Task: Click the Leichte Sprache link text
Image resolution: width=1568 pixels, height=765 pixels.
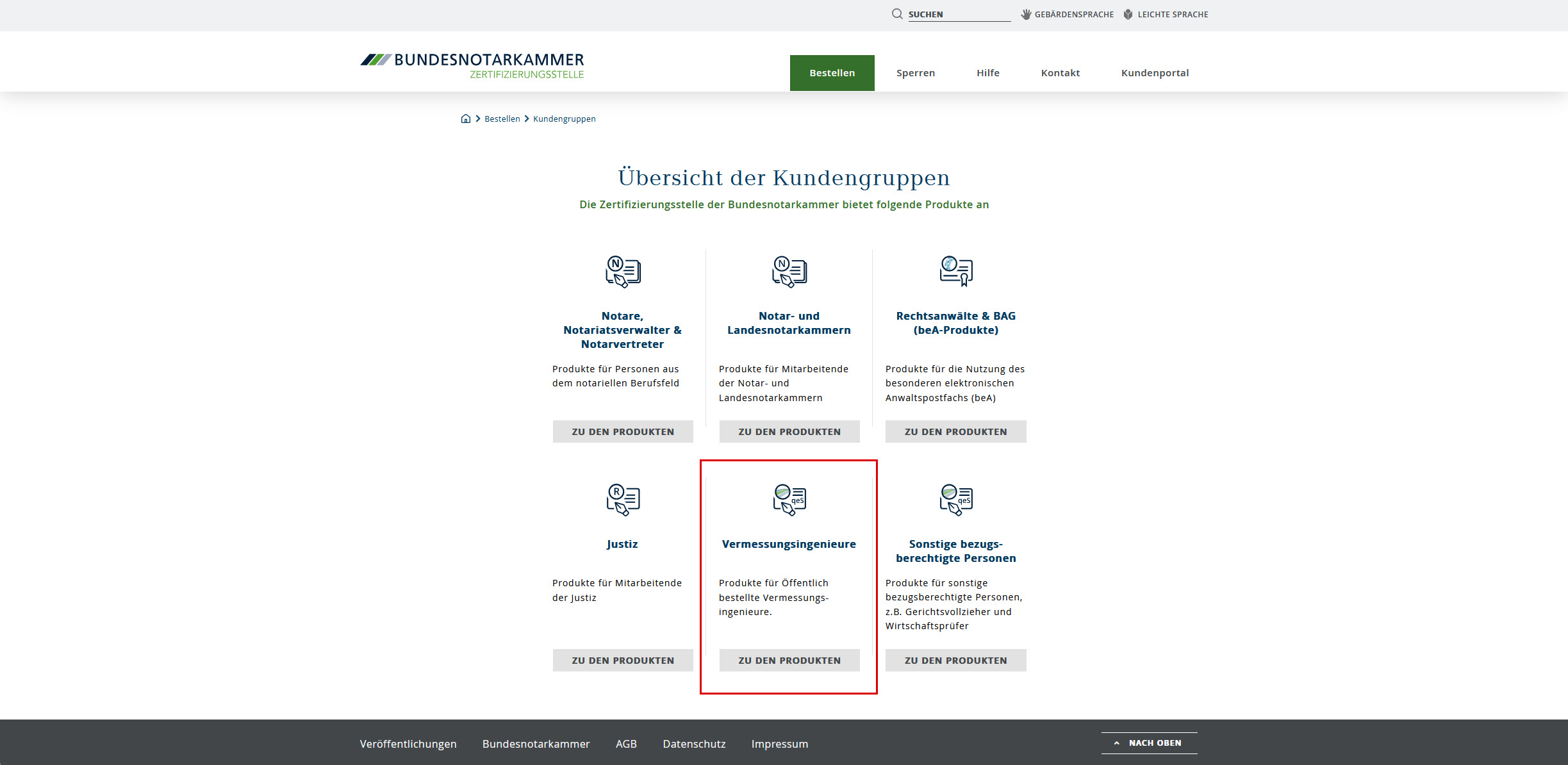Action: pyautogui.click(x=1173, y=14)
